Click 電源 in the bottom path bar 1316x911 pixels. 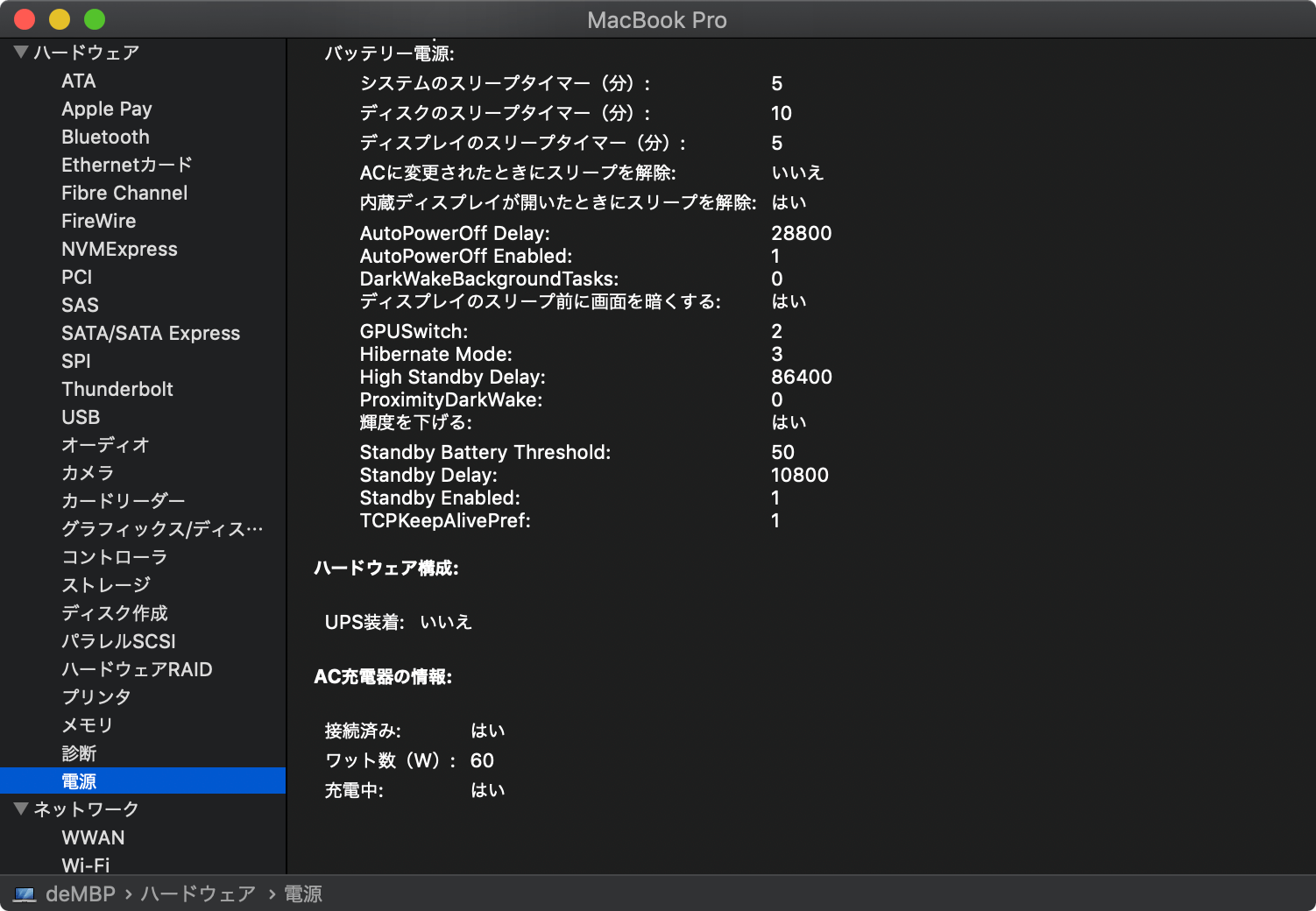point(303,894)
